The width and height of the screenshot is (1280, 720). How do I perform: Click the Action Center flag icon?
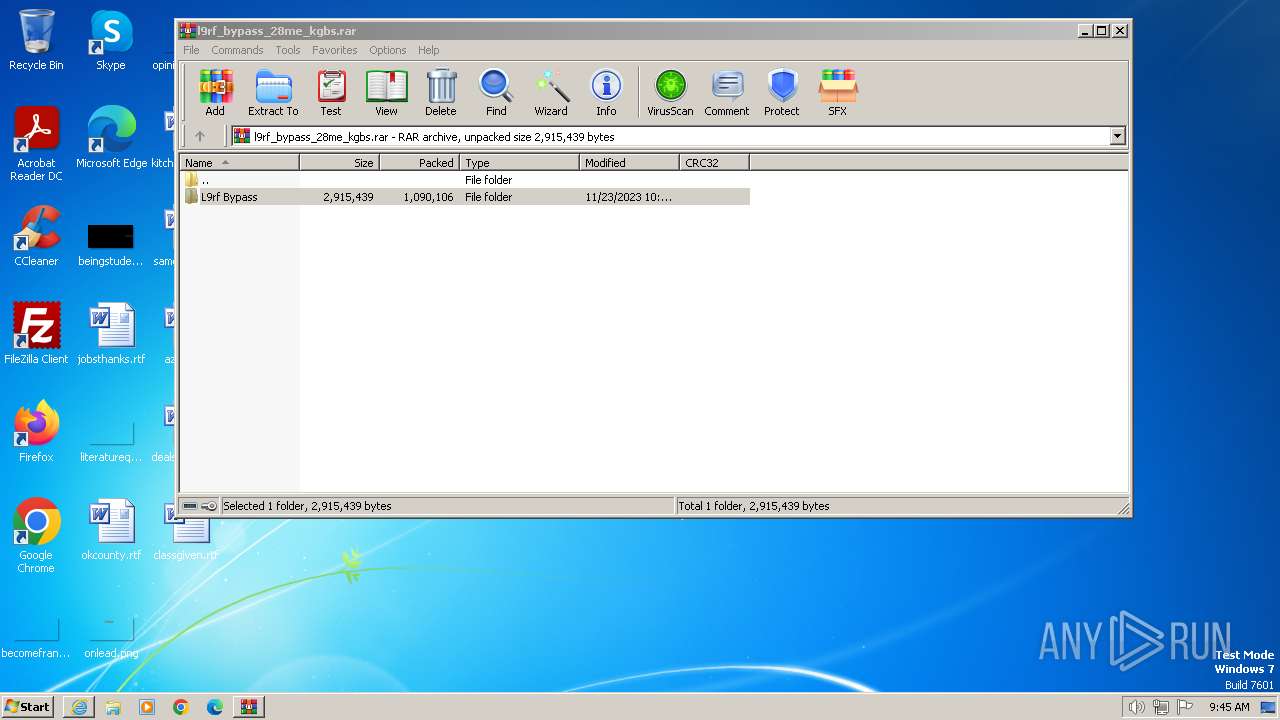[x=1185, y=707]
